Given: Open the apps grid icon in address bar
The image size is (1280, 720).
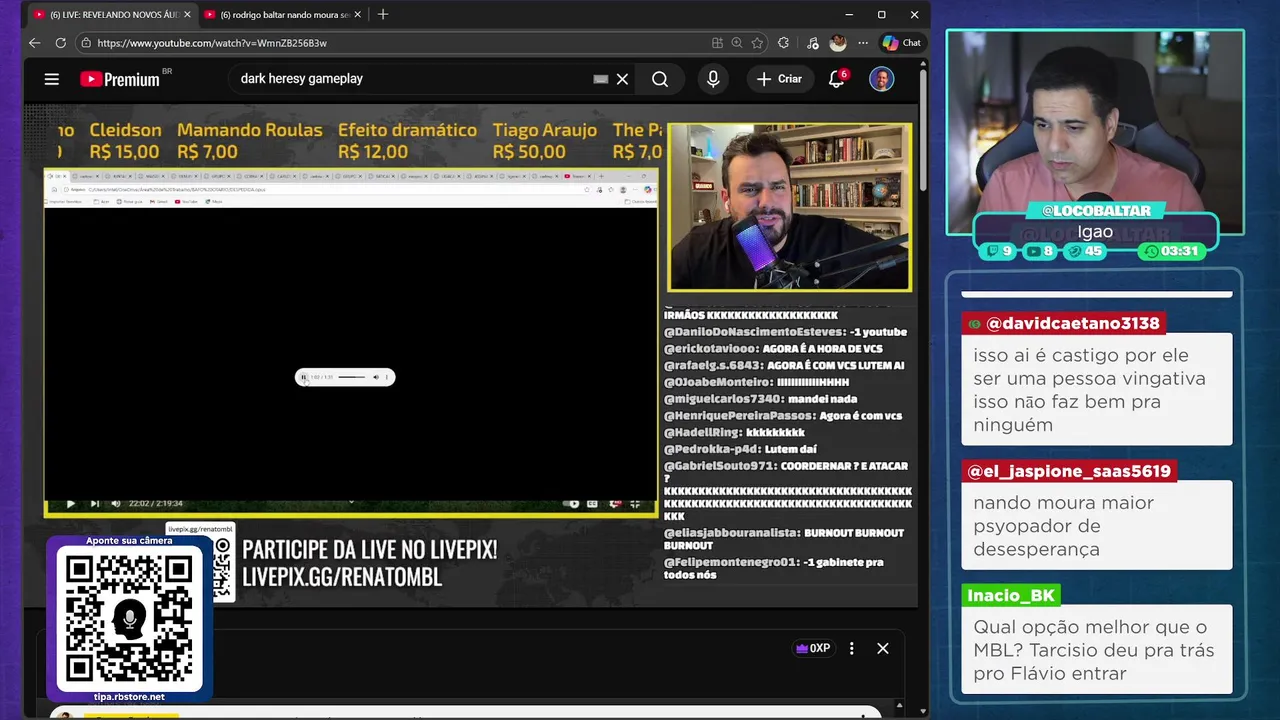Looking at the screenshot, I should pyautogui.click(x=717, y=43).
